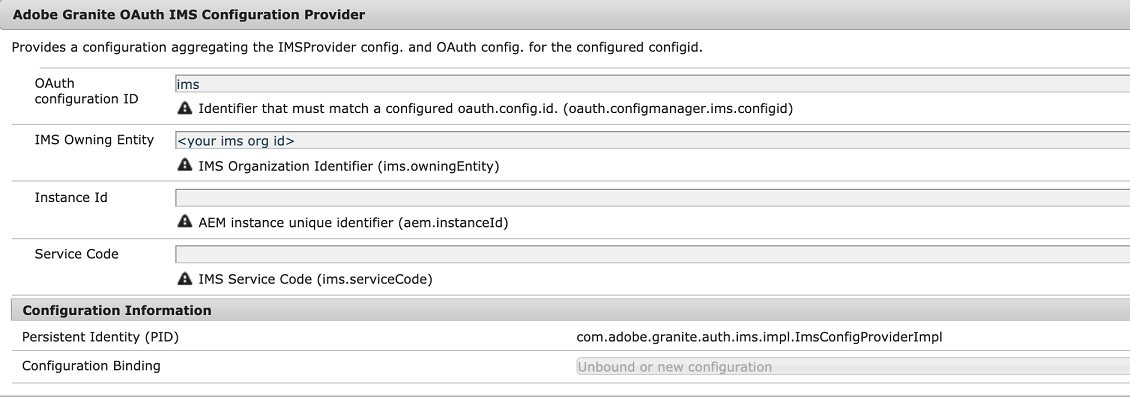1130x416 pixels.
Task: Click the 'IMS Organization Identifier (ims.owningEntity)' hint text
Action: tap(349, 166)
